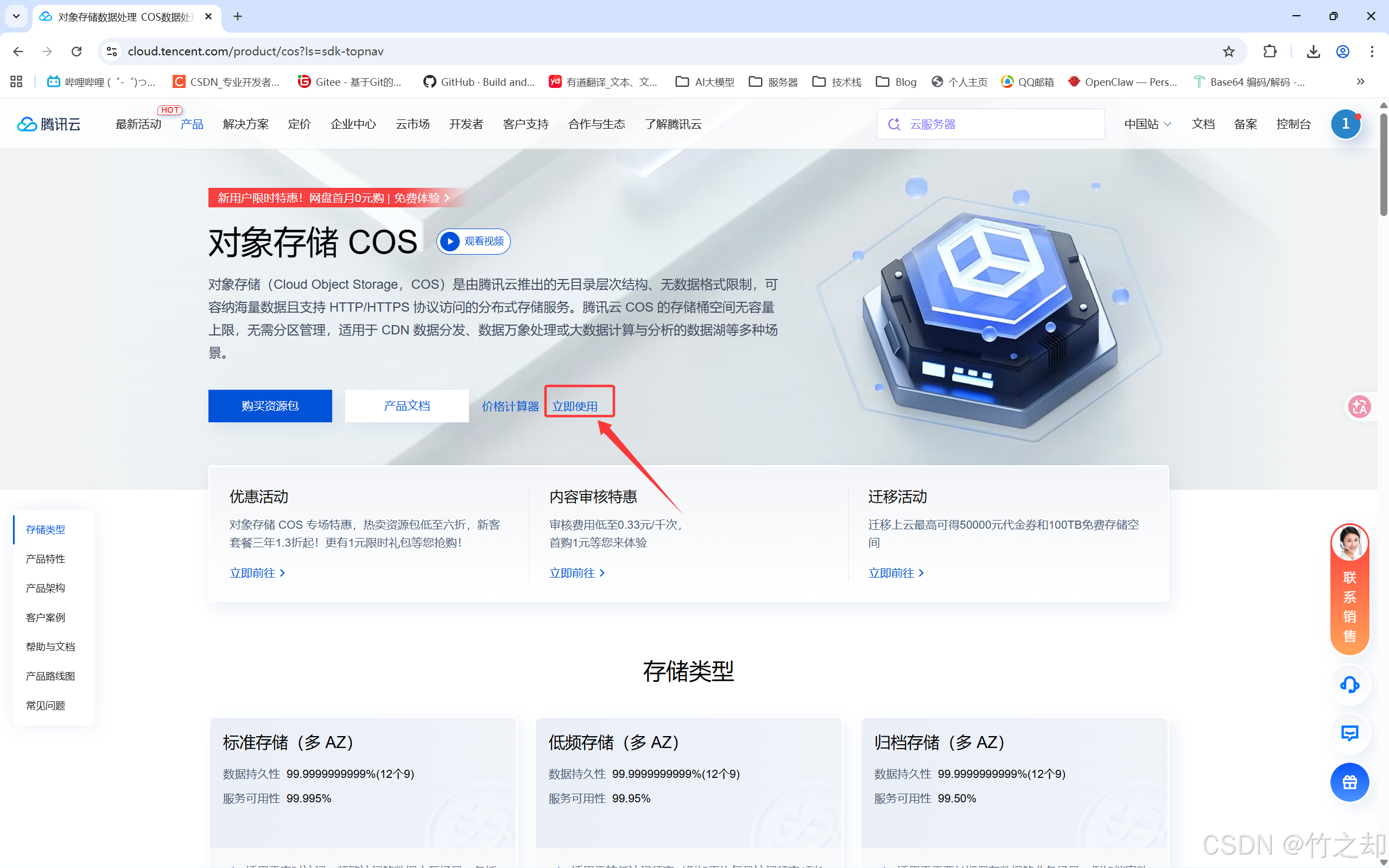Open the apps grid in bookmarks bar
Image resolution: width=1389 pixels, height=868 pixels.
pos(16,81)
